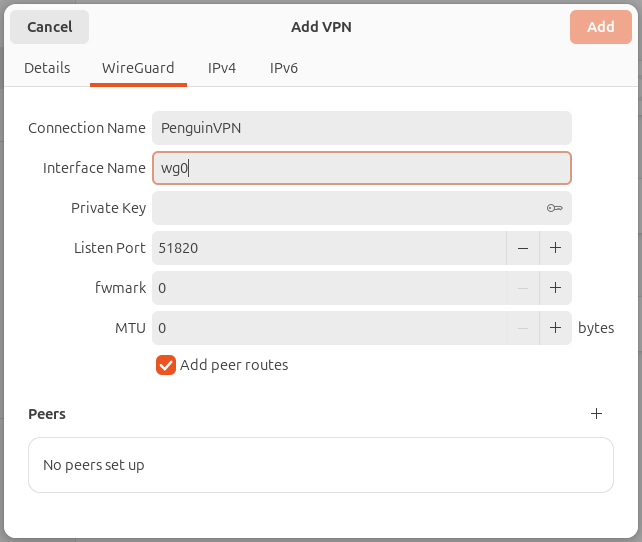Click the MTU value field
The image size is (642, 542).
[x=329, y=328]
